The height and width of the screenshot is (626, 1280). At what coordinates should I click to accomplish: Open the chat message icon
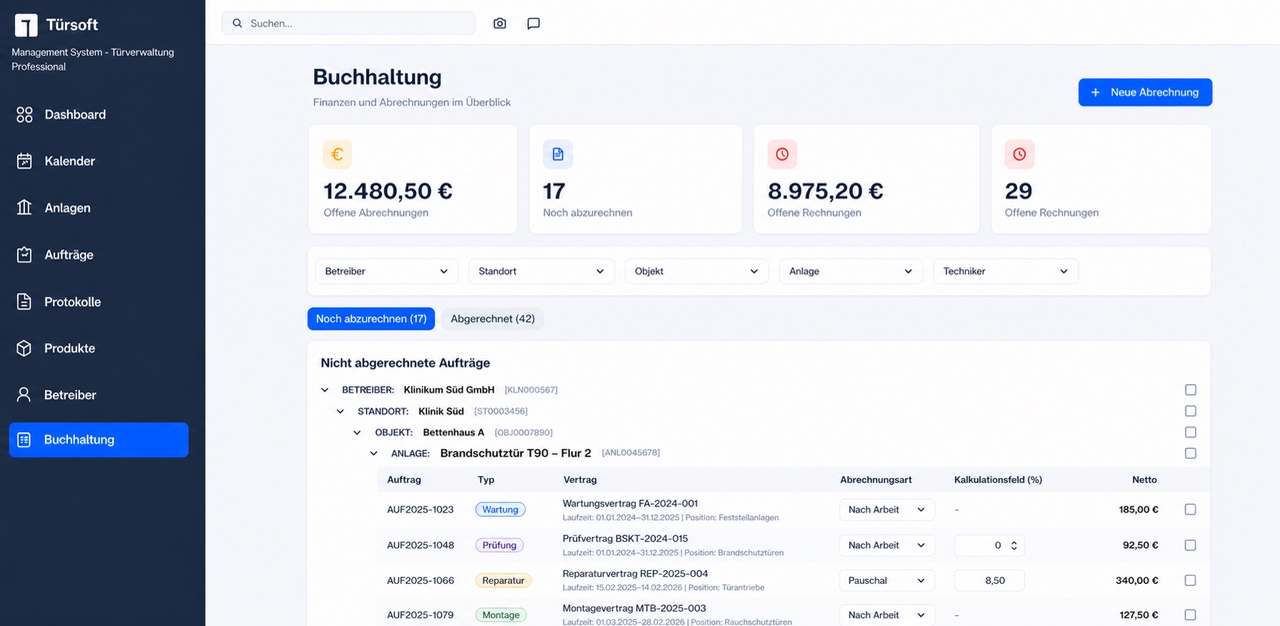534,23
